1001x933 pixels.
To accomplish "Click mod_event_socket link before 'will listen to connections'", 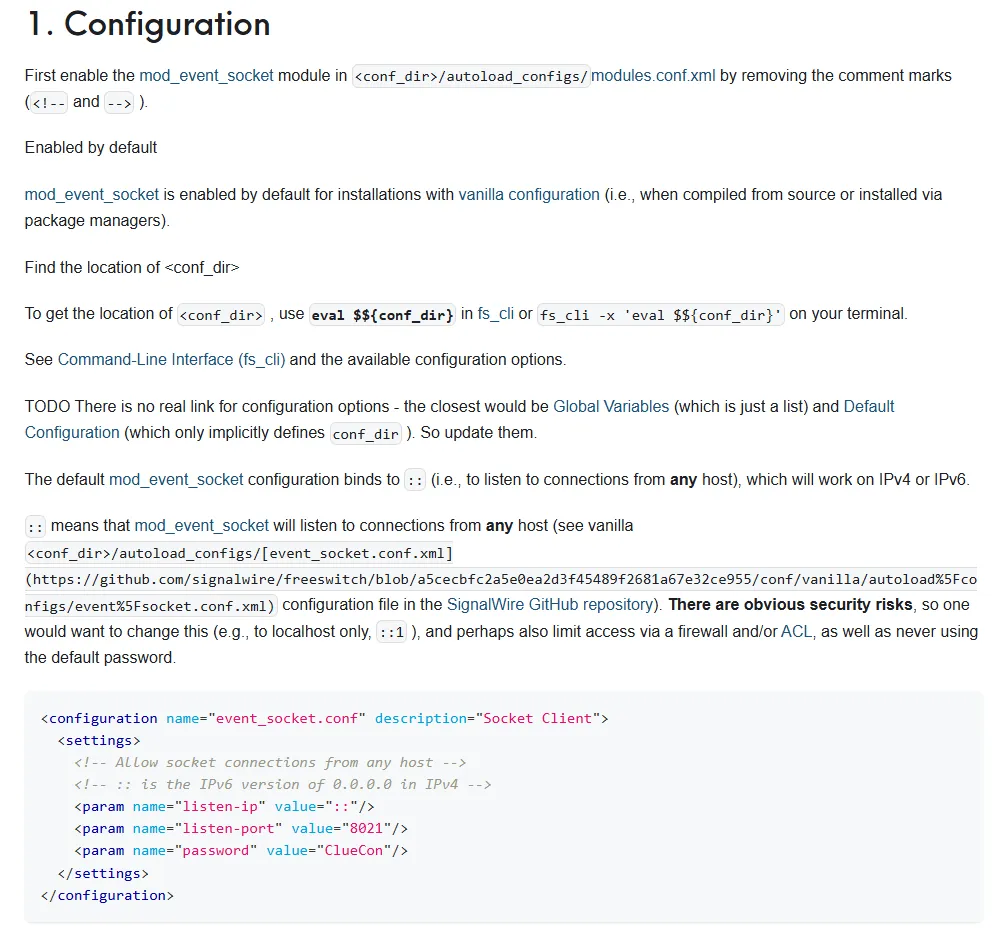I will click(202, 526).
